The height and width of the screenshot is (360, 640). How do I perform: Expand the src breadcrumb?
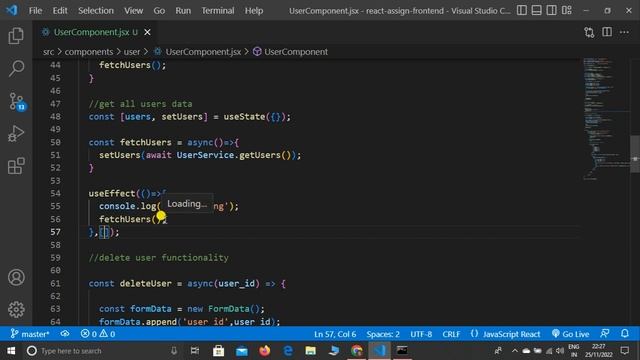coord(49,52)
